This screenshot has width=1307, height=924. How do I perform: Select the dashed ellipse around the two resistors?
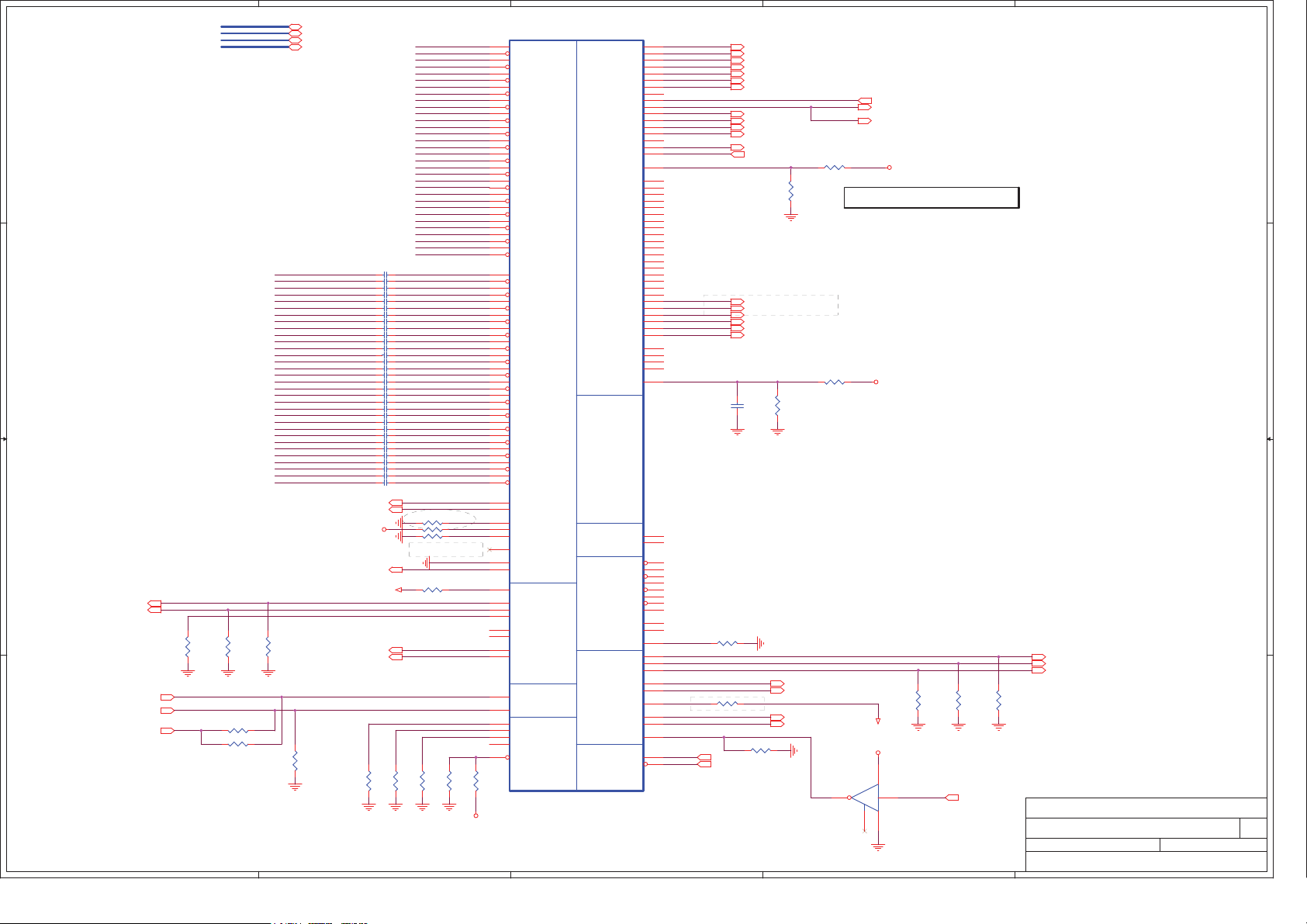point(438,521)
